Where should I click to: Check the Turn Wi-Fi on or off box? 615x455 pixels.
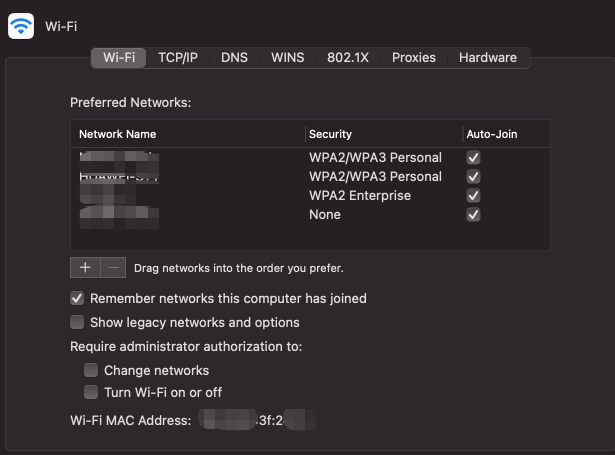pos(91,392)
